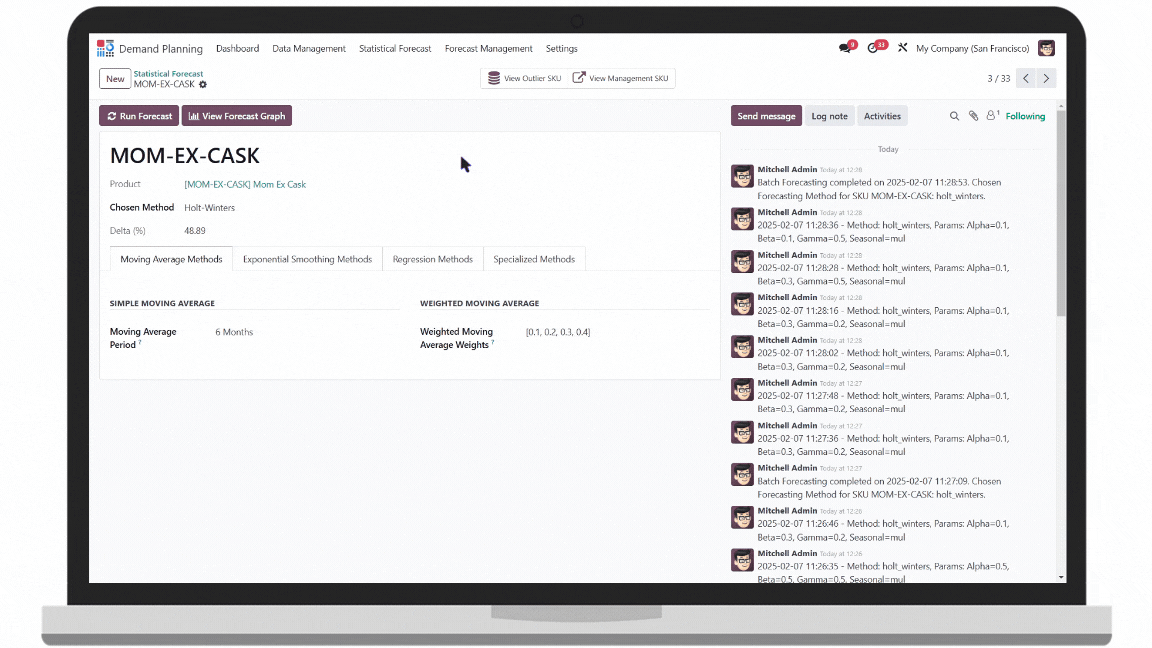Open the Moving Average Period 6 Months dropdown
This screenshot has width=1152, height=648.
click(x=234, y=332)
